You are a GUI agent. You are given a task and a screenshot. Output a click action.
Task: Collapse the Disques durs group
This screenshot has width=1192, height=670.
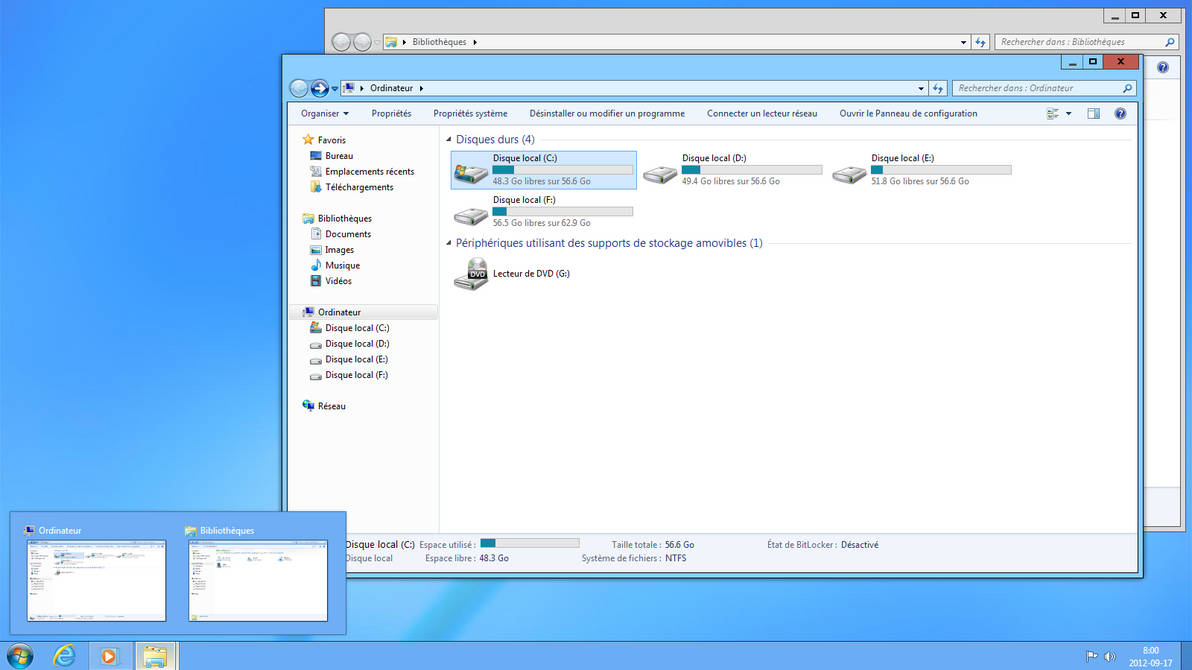click(x=449, y=140)
